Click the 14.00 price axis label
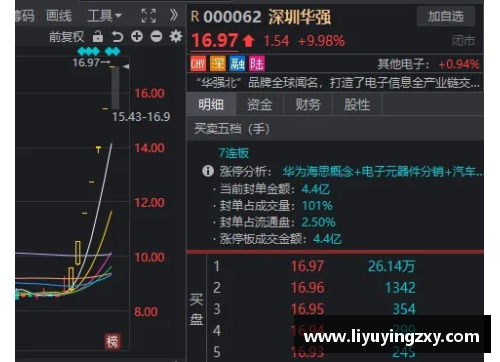 (149, 148)
